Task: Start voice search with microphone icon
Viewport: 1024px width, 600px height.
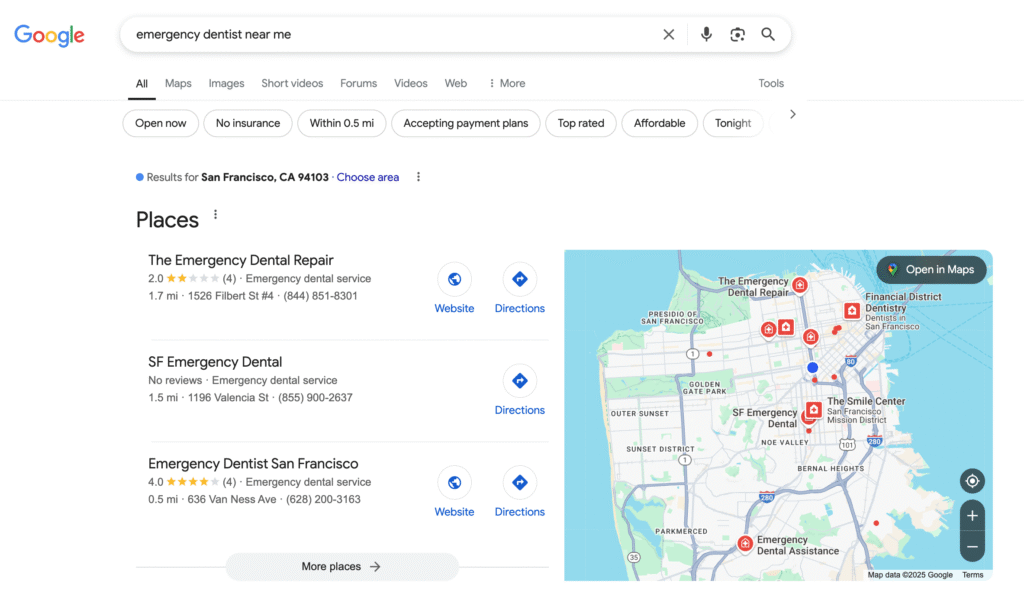Action: [706, 34]
